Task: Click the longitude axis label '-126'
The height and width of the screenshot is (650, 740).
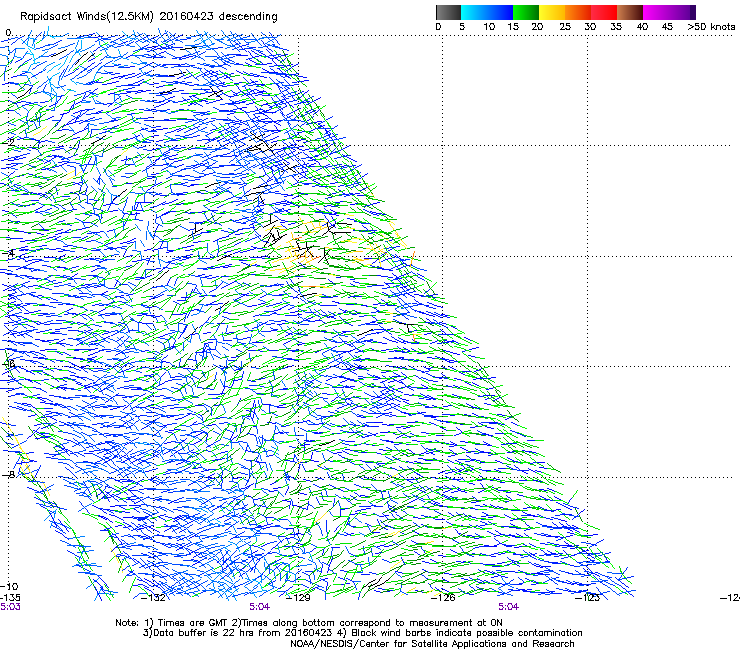Action: [x=443, y=598]
